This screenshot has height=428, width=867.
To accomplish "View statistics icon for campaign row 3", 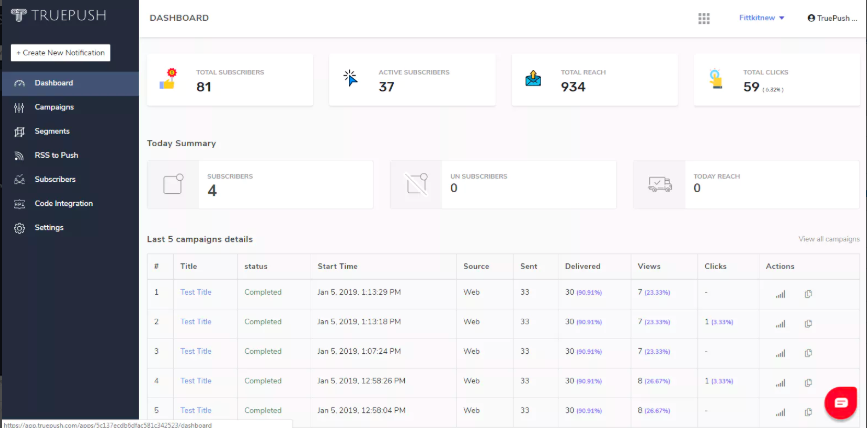I will (780, 353).
